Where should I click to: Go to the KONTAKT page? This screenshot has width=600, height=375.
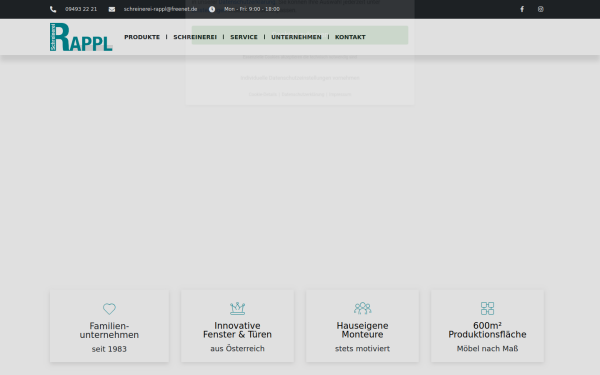[x=350, y=37]
